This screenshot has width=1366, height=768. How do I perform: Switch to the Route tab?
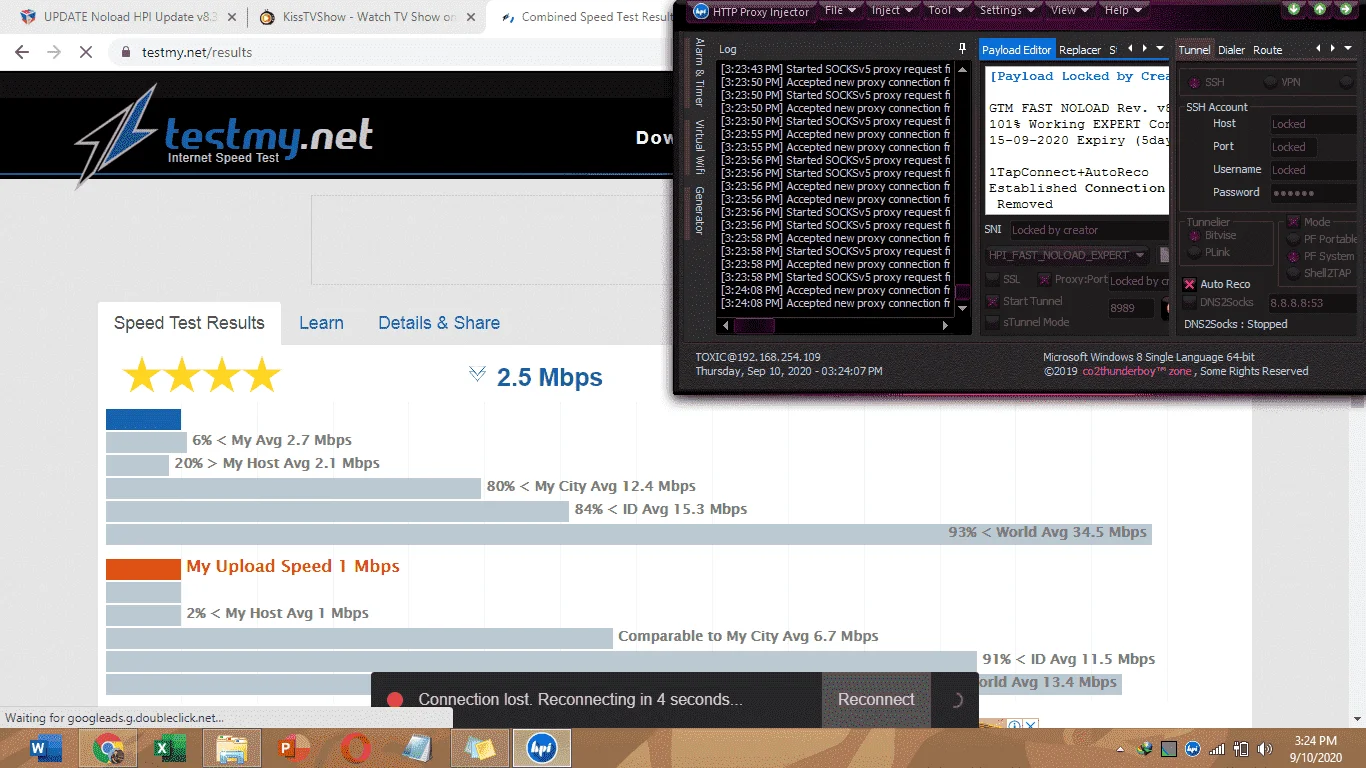pyautogui.click(x=1268, y=50)
